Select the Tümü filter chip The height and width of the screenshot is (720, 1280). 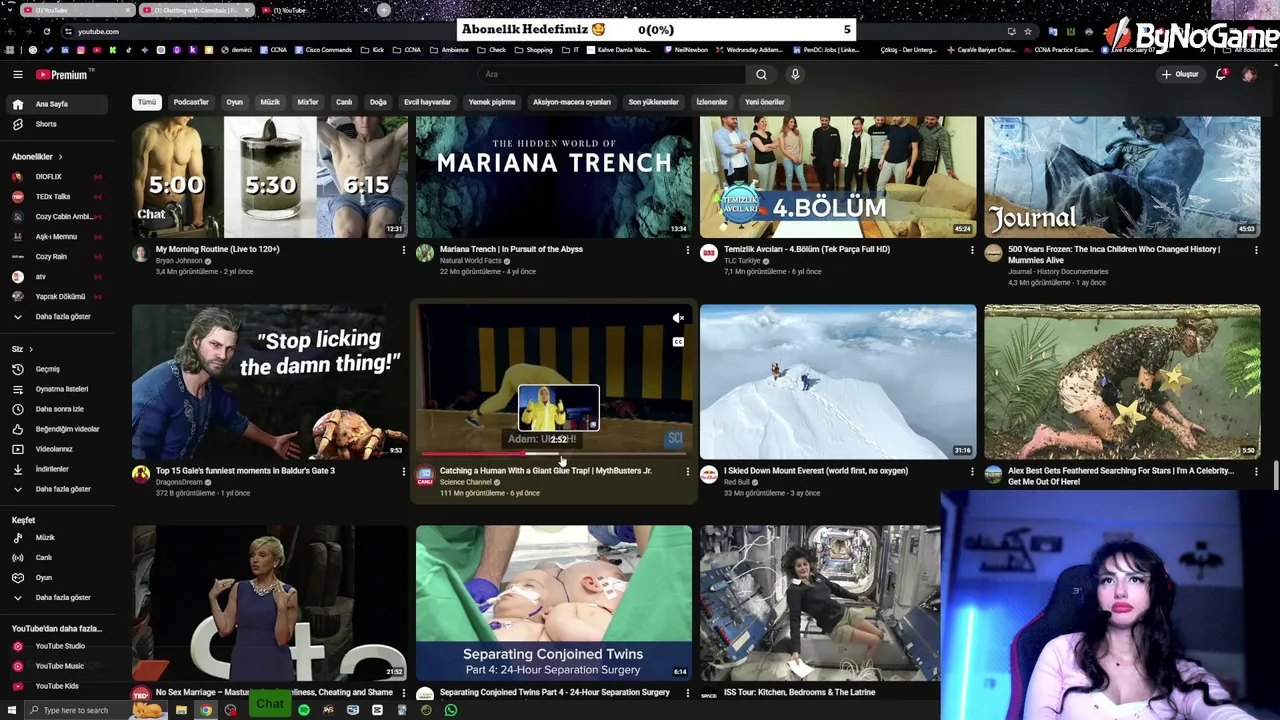[x=147, y=102]
